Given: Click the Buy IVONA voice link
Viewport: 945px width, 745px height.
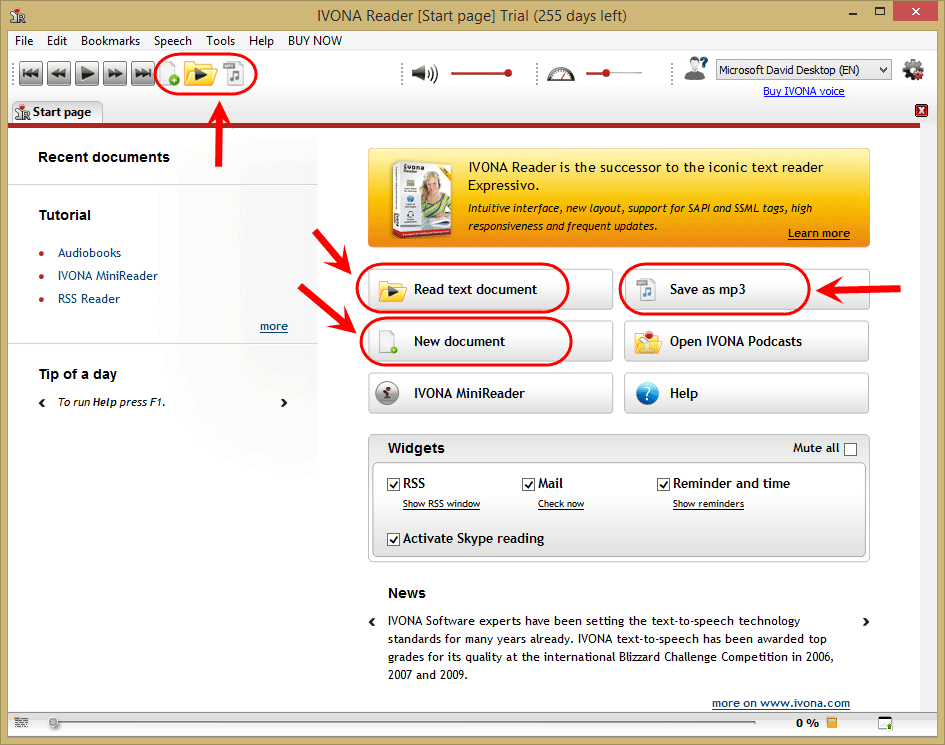Looking at the screenshot, I should coord(803,91).
